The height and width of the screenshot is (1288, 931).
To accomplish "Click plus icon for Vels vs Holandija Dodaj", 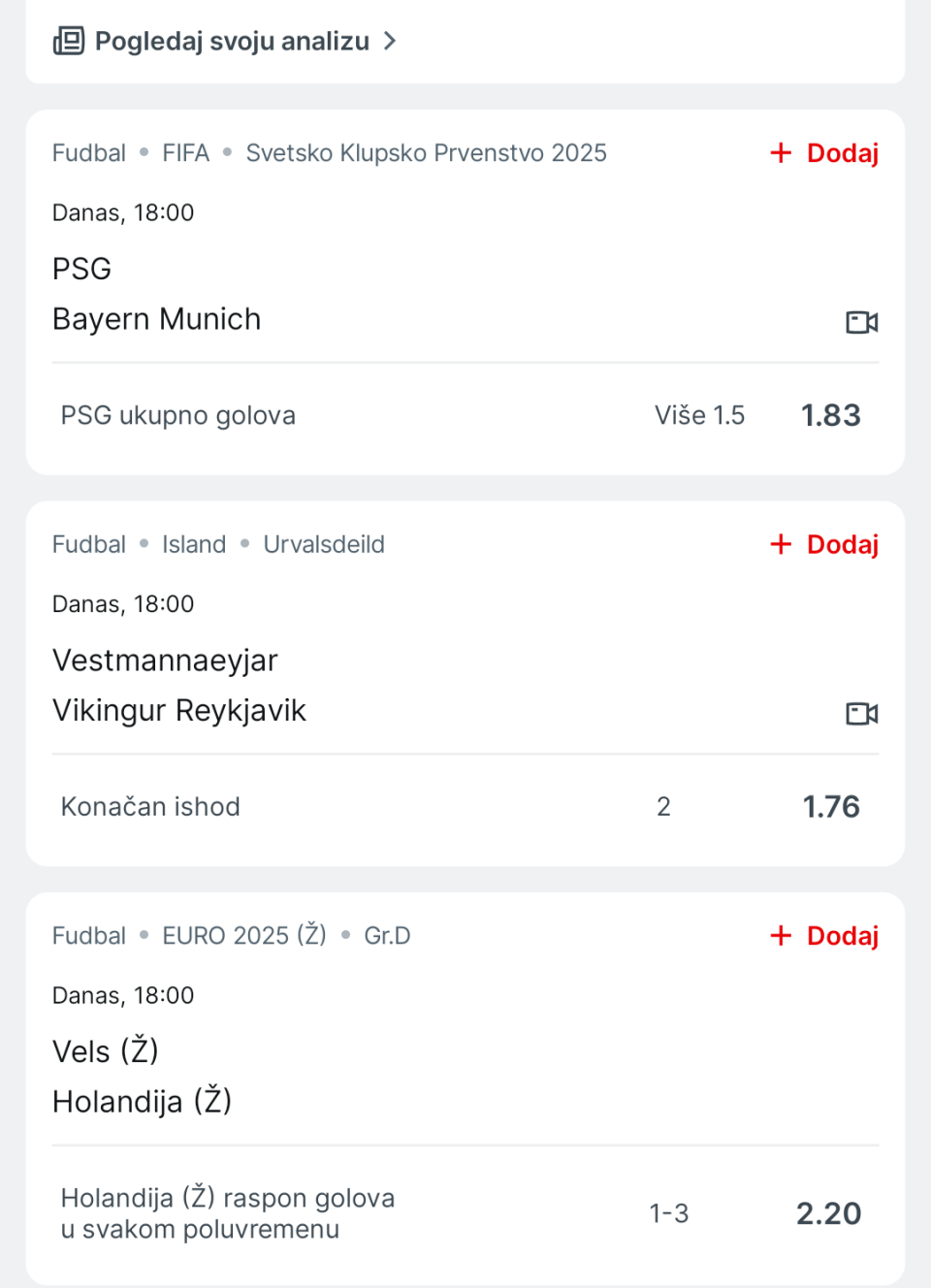I will [x=781, y=936].
